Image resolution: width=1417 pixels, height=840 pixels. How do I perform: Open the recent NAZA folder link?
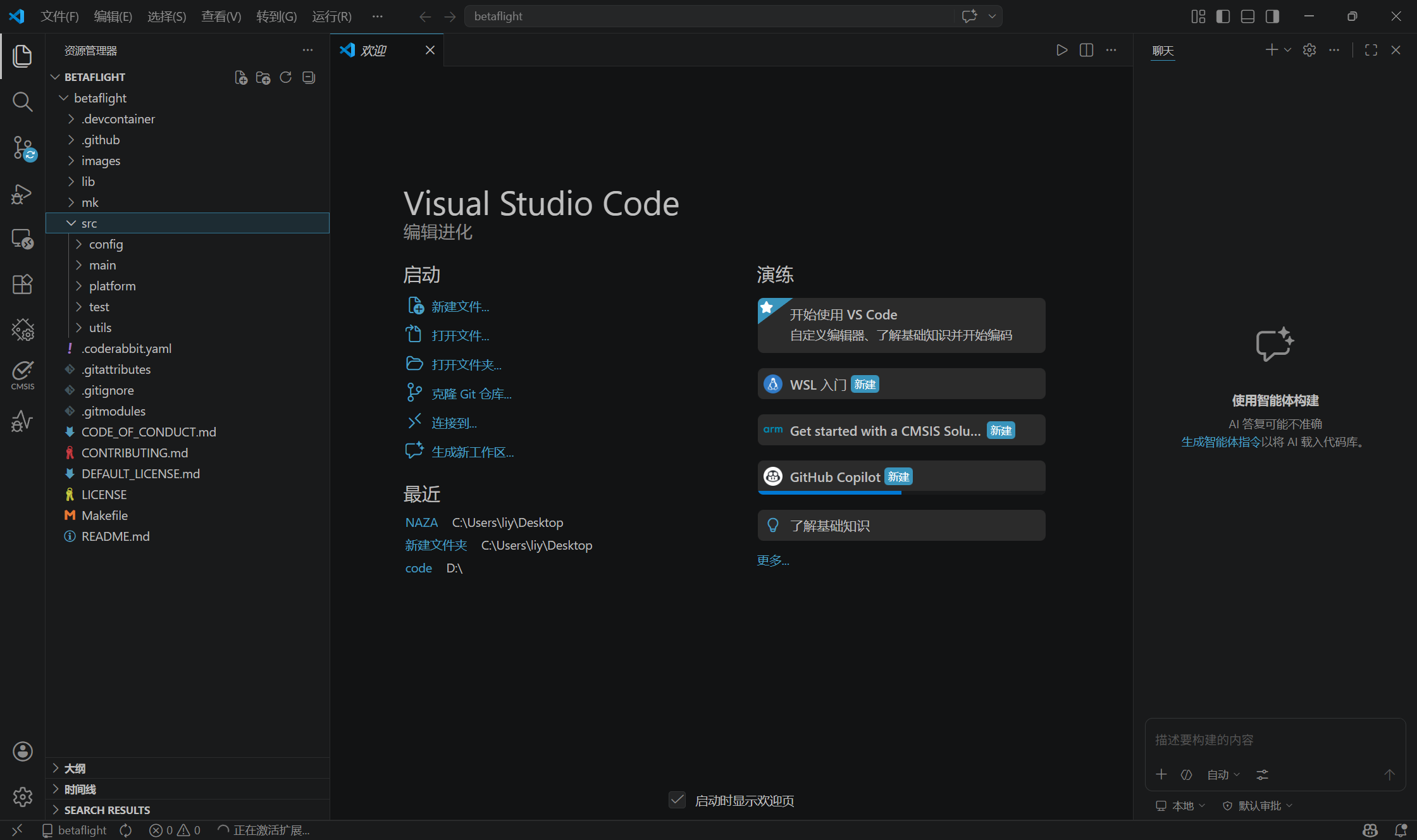point(421,522)
